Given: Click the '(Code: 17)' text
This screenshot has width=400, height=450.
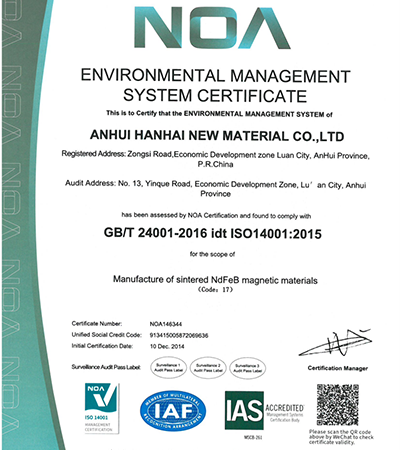Looking at the screenshot, I should click(x=215, y=290).
